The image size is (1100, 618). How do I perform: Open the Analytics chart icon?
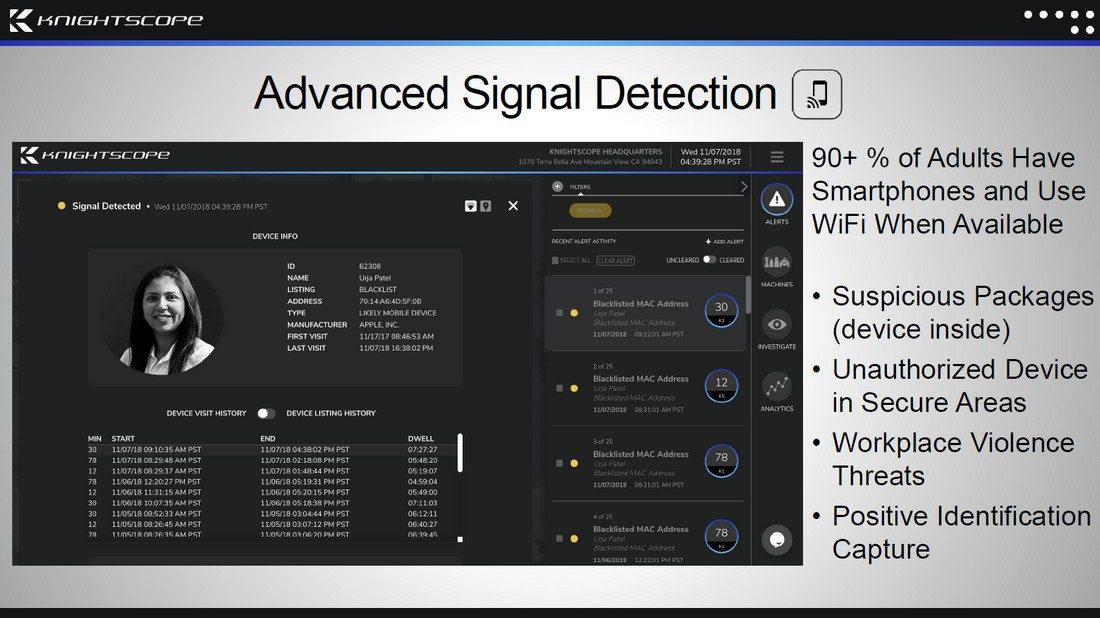(777, 387)
